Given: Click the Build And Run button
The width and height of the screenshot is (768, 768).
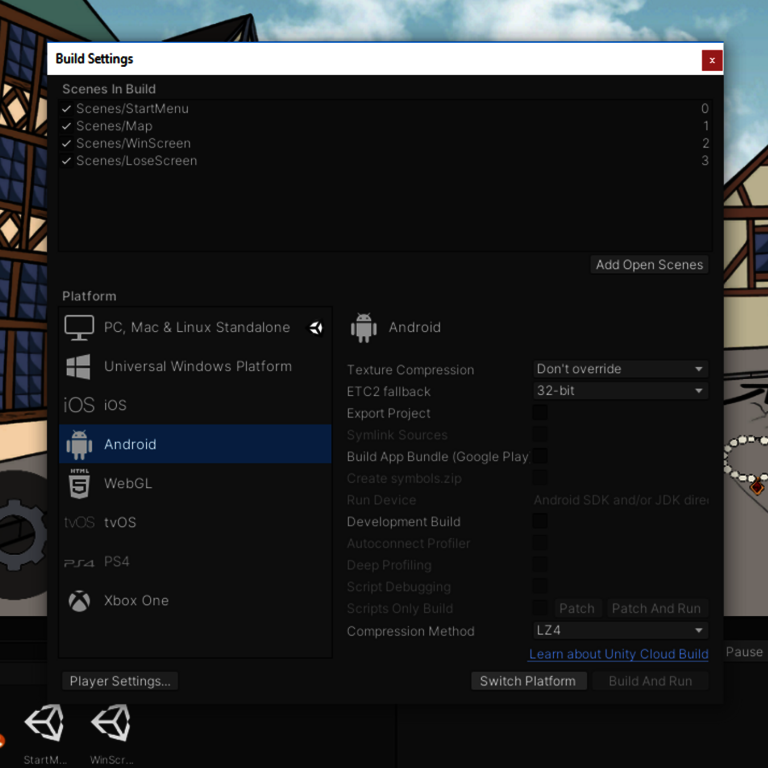Looking at the screenshot, I should 650,681.
